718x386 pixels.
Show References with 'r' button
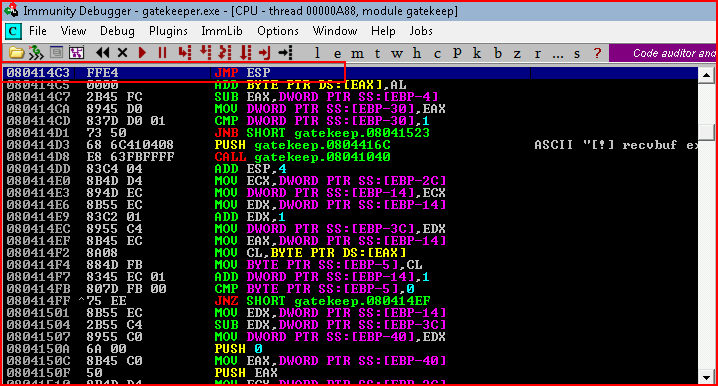click(x=538, y=54)
